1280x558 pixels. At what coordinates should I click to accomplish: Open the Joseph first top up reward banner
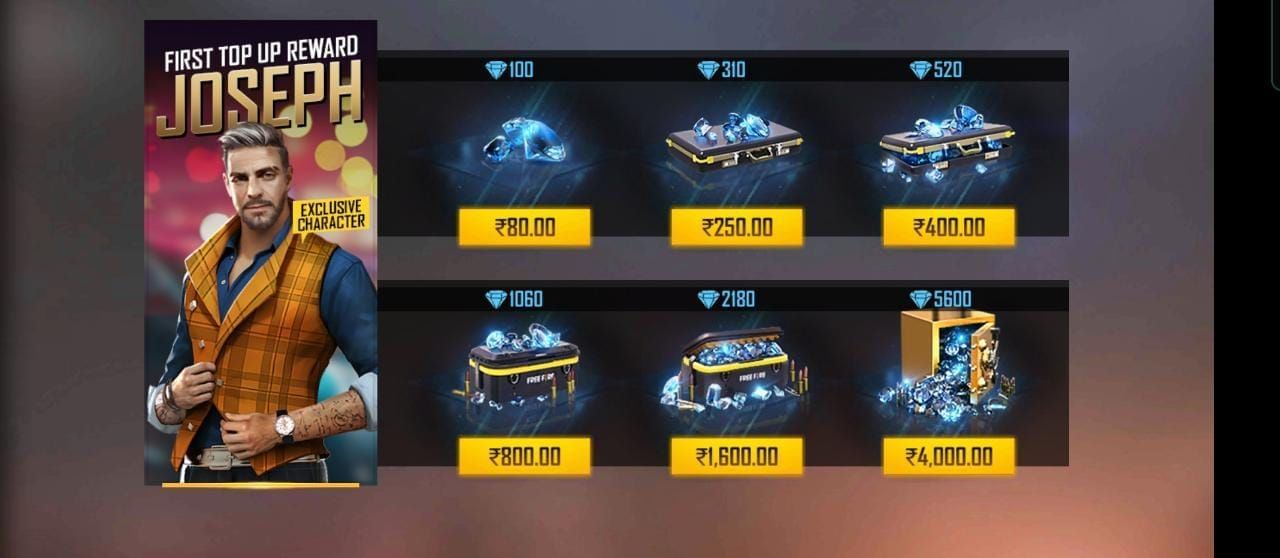(261, 253)
